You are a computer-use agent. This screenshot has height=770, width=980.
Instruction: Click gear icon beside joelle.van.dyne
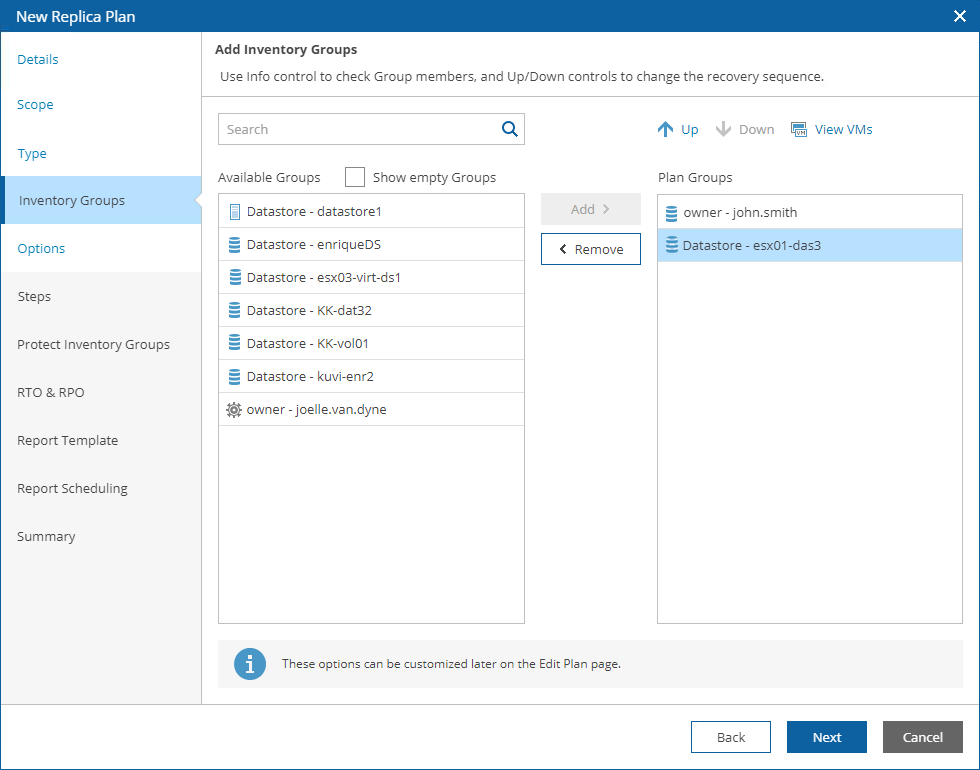pyautogui.click(x=235, y=409)
